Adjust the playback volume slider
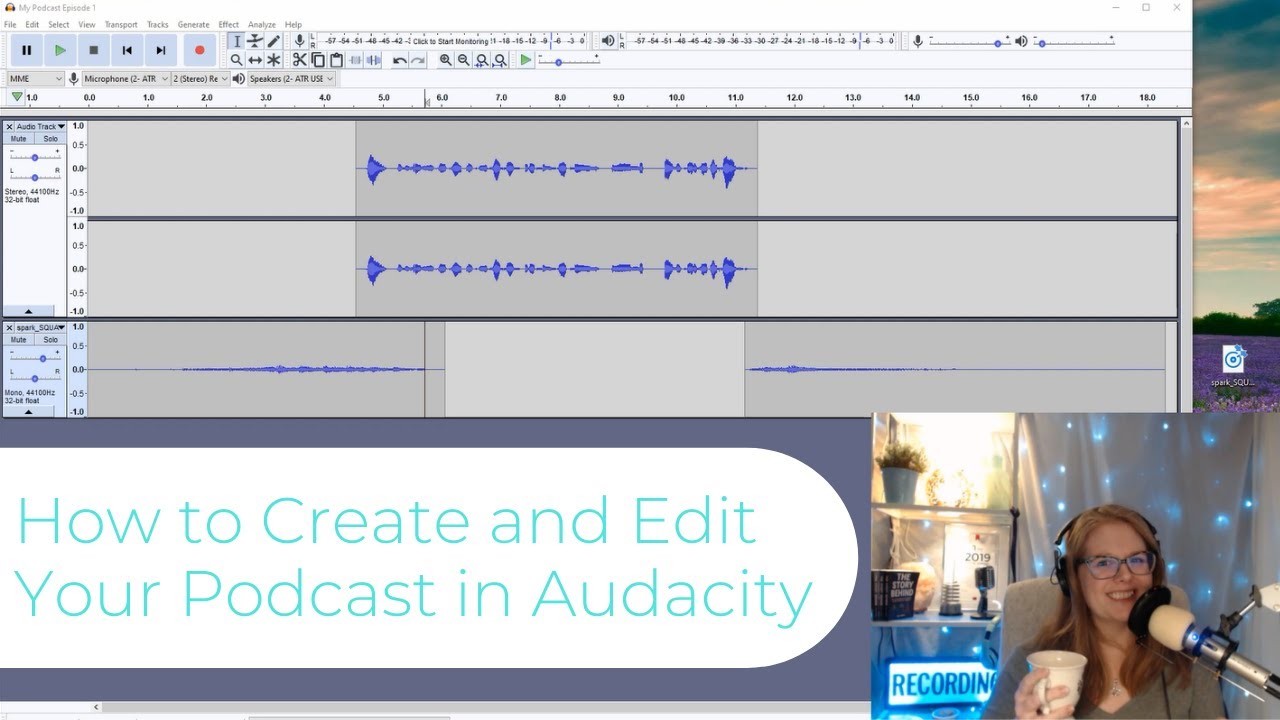 [1075, 42]
